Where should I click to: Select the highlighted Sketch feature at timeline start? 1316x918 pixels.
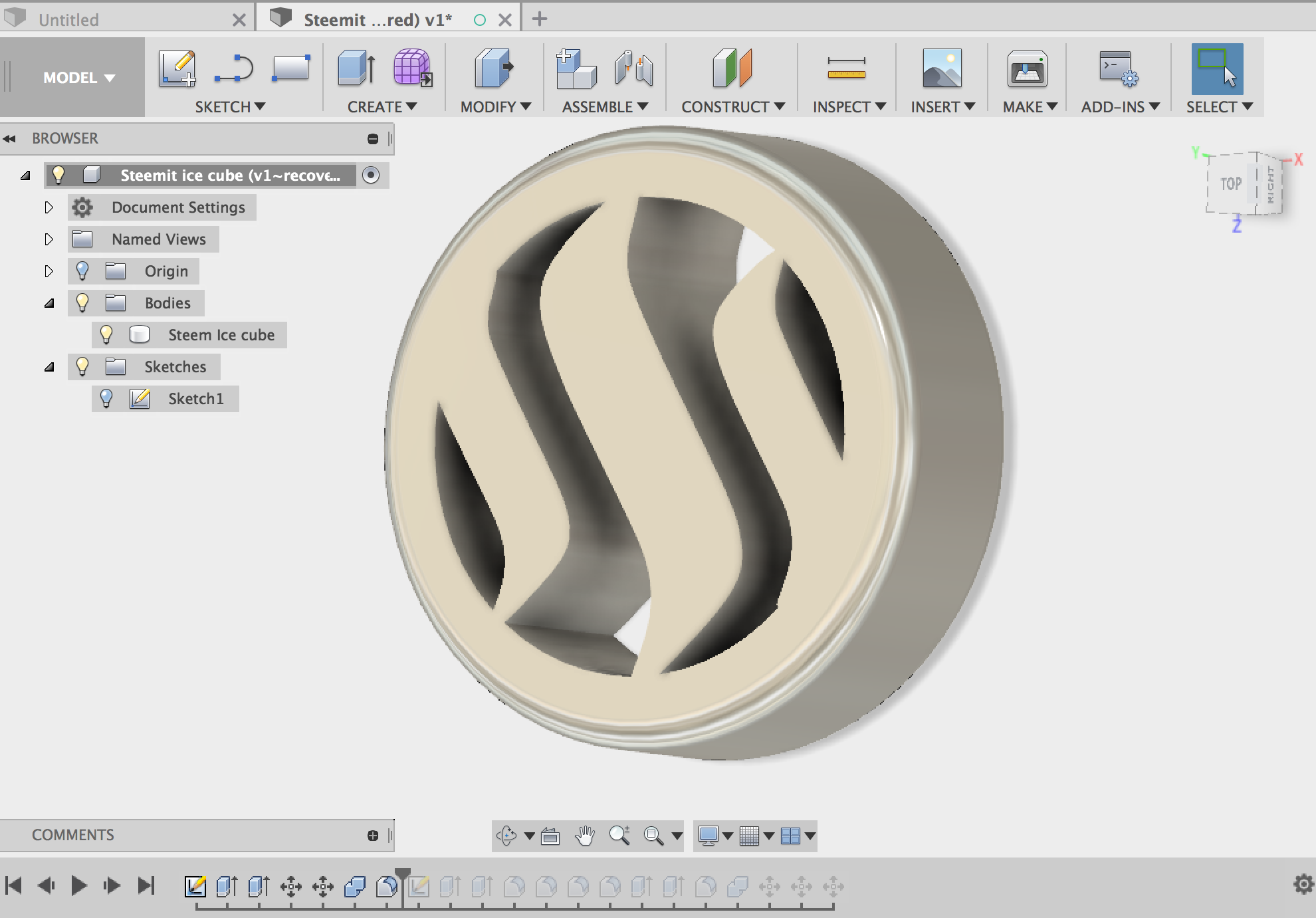(x=195, y=886)
